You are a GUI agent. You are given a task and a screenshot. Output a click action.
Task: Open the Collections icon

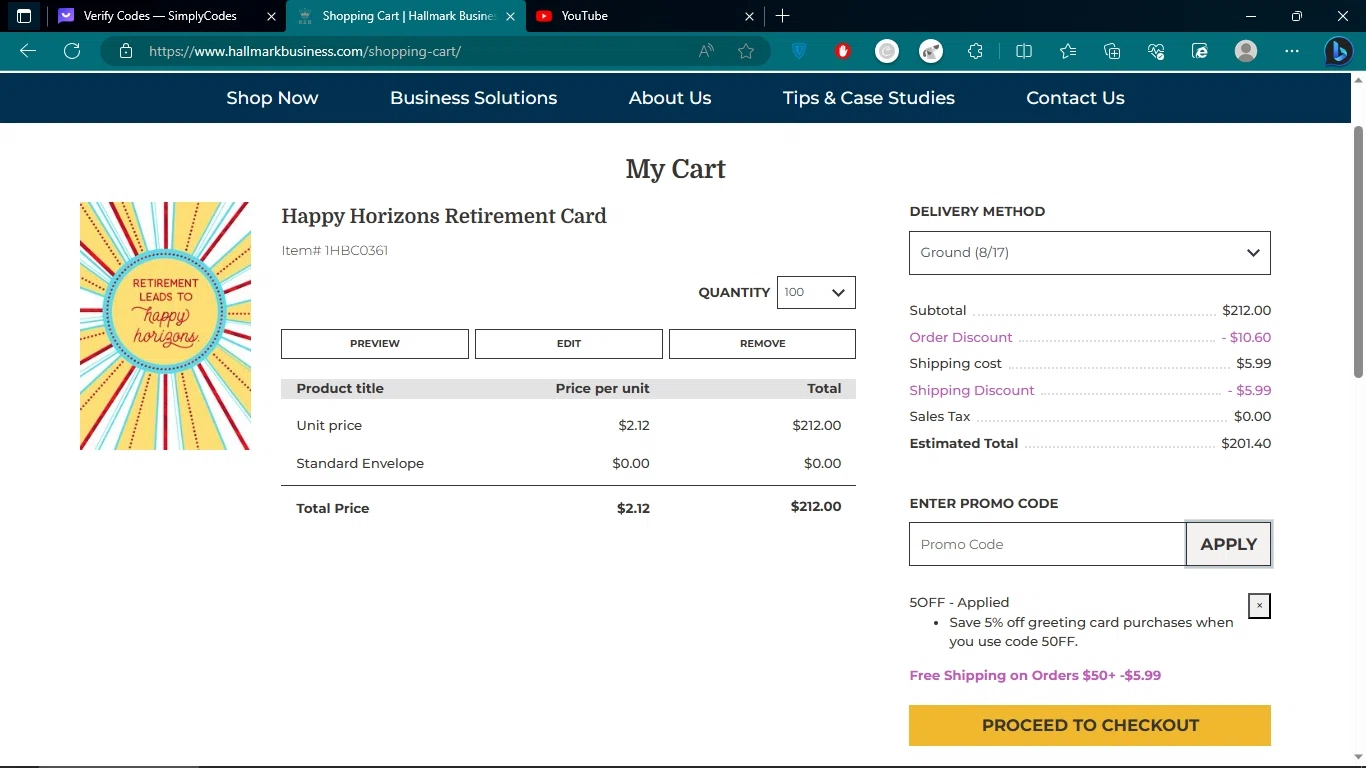(1112, 51)
